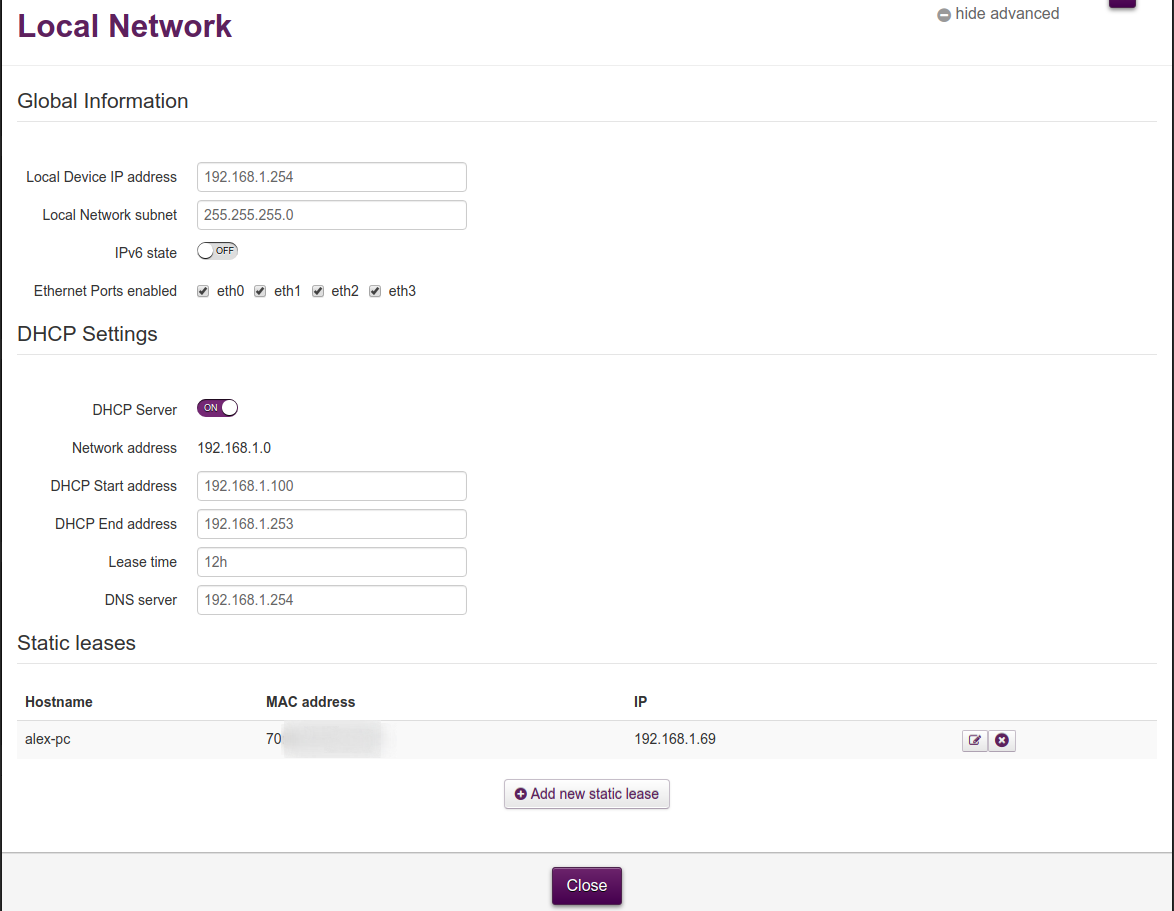Turn off the DHCP Server switch
Viewport: 1174px width, 911px height.
click(x=217, y=408)
